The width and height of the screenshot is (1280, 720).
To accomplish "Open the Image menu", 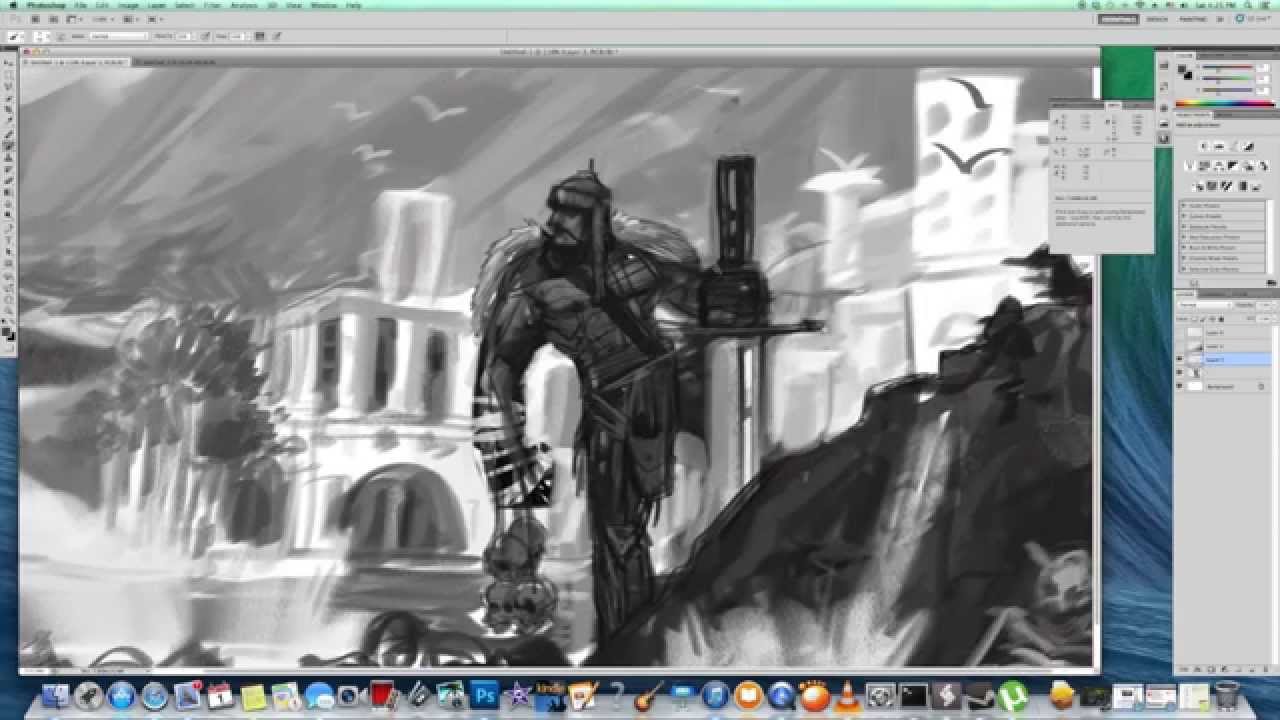I will tap(128, 5).
